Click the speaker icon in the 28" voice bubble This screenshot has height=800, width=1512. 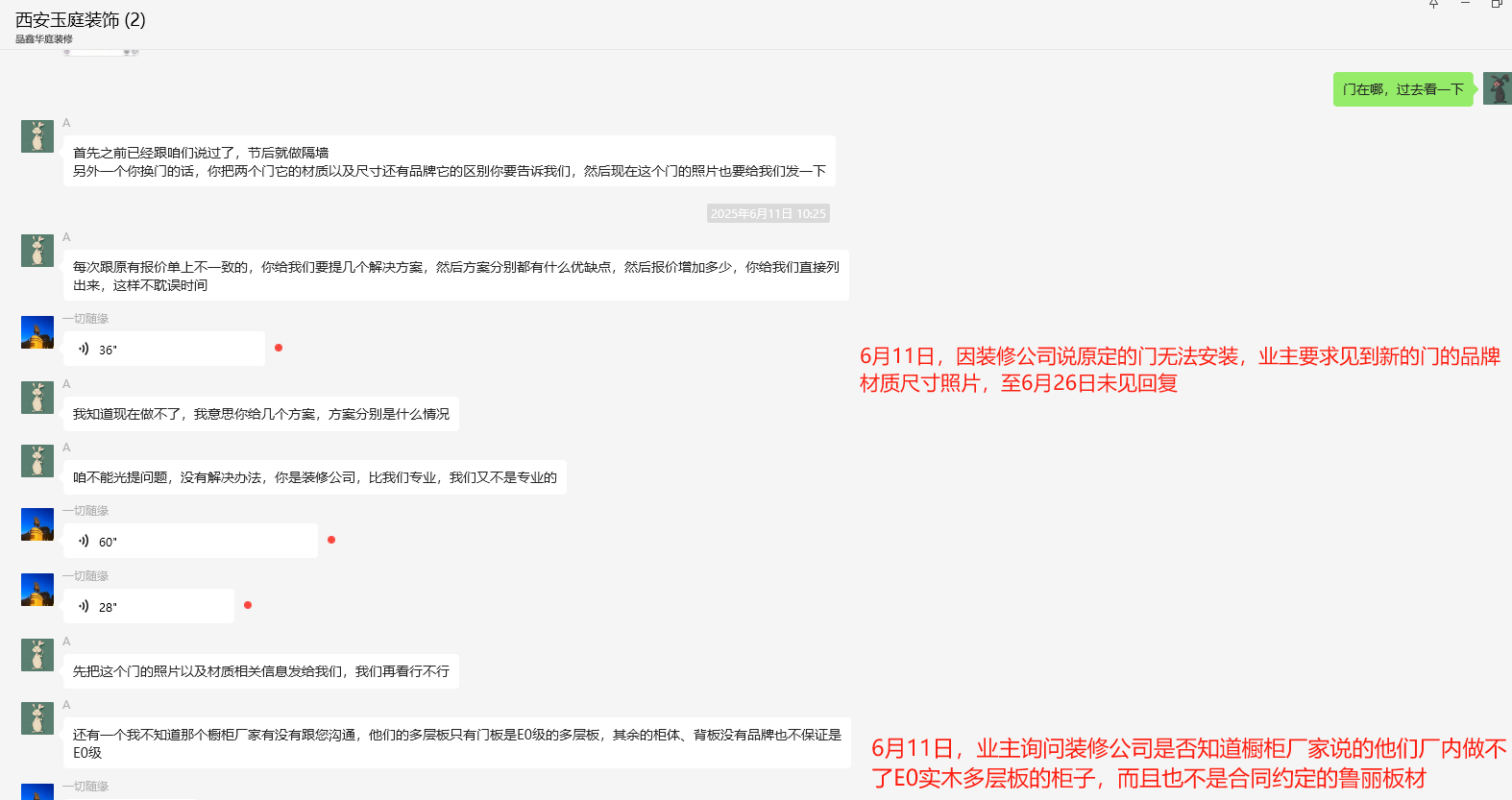[84, 606]
